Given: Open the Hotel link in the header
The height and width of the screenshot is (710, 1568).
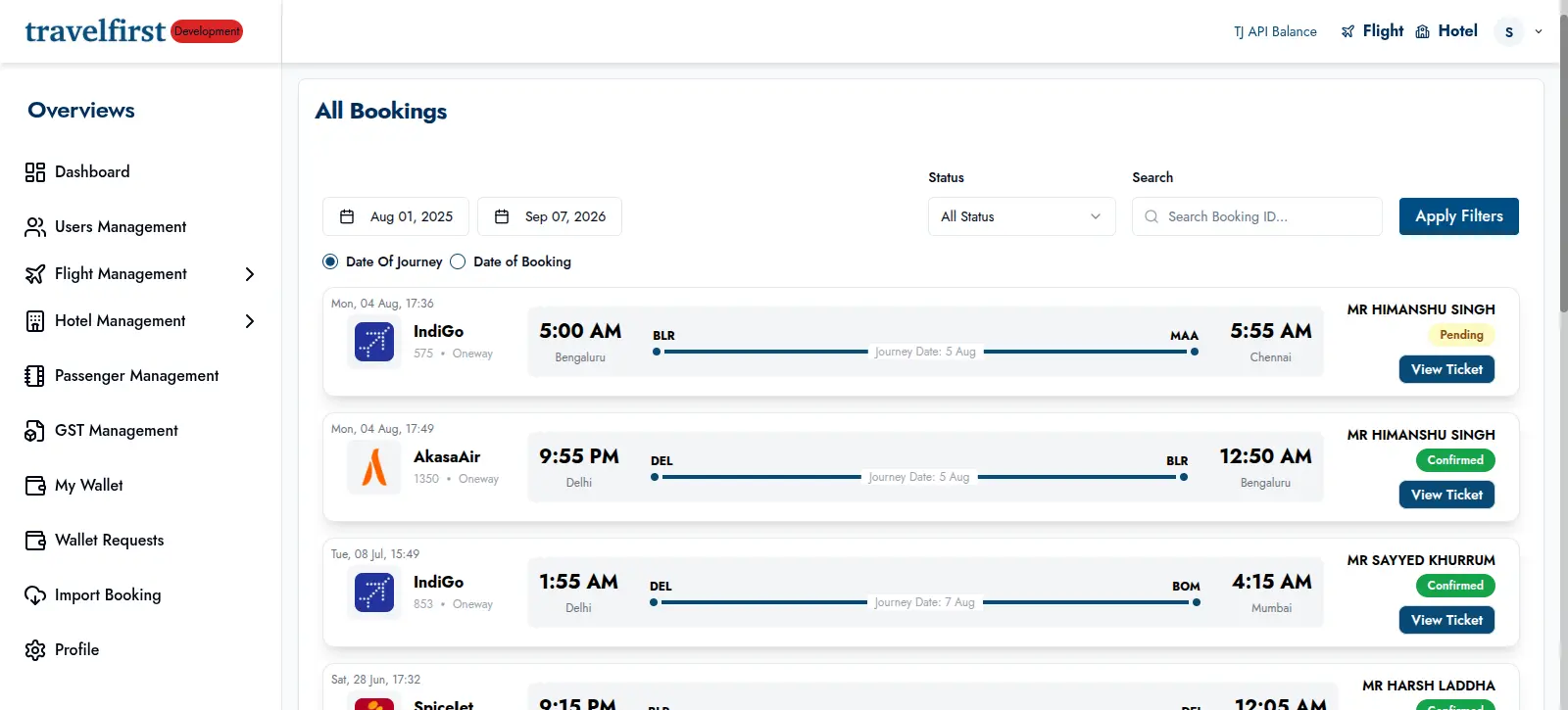Looking at the screenshot, I should tap(1457, 31).
